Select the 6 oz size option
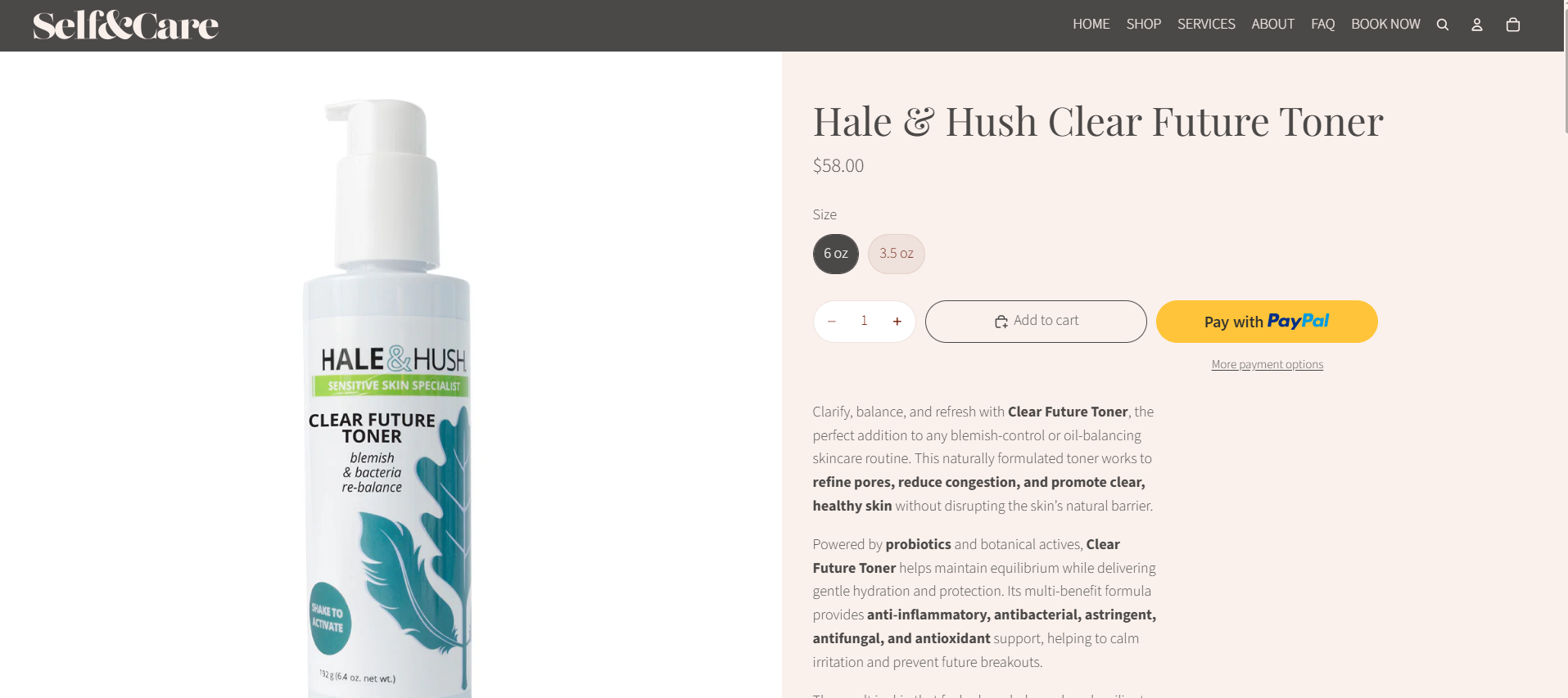 tap(836, 254)
